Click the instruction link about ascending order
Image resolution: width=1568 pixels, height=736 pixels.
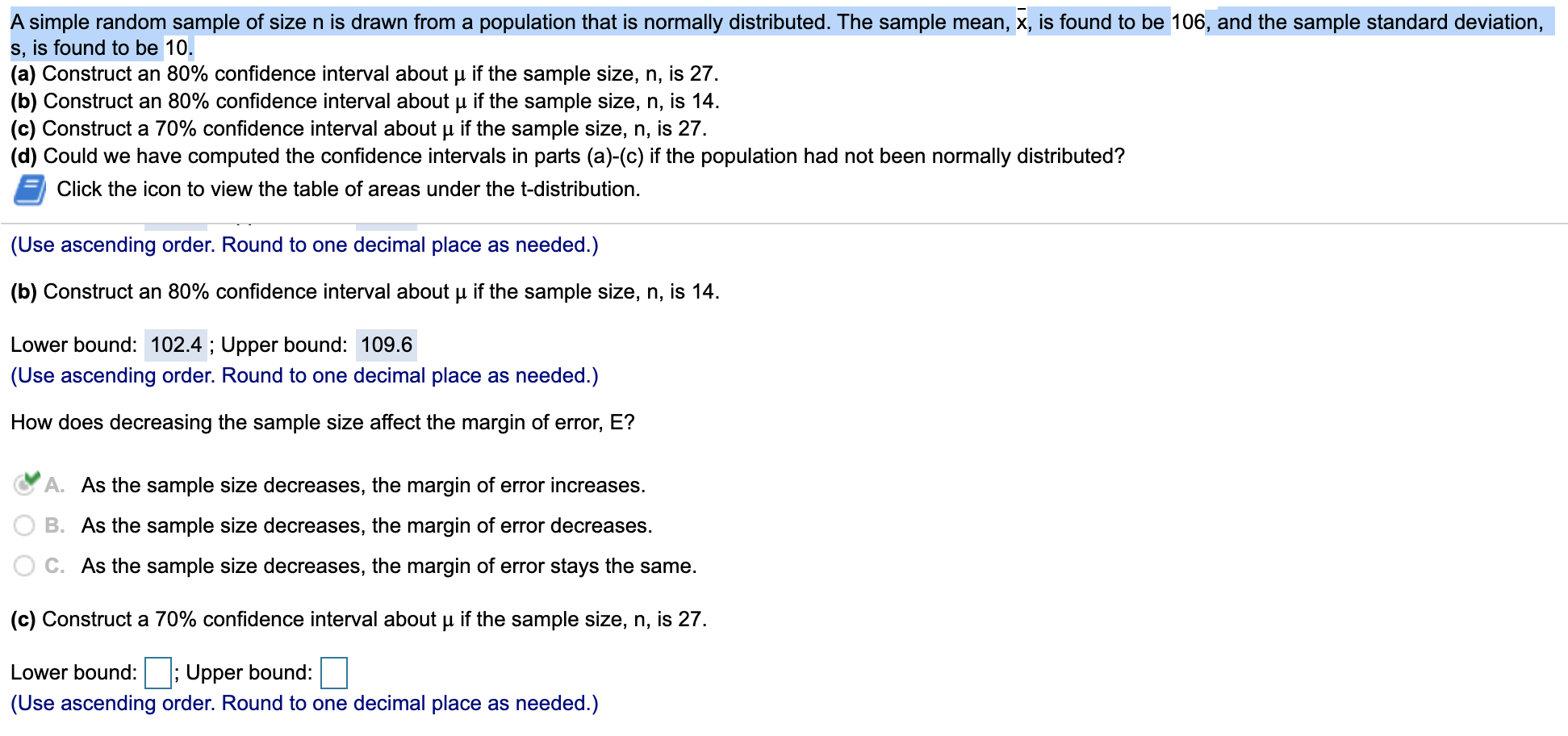point(303,245)
